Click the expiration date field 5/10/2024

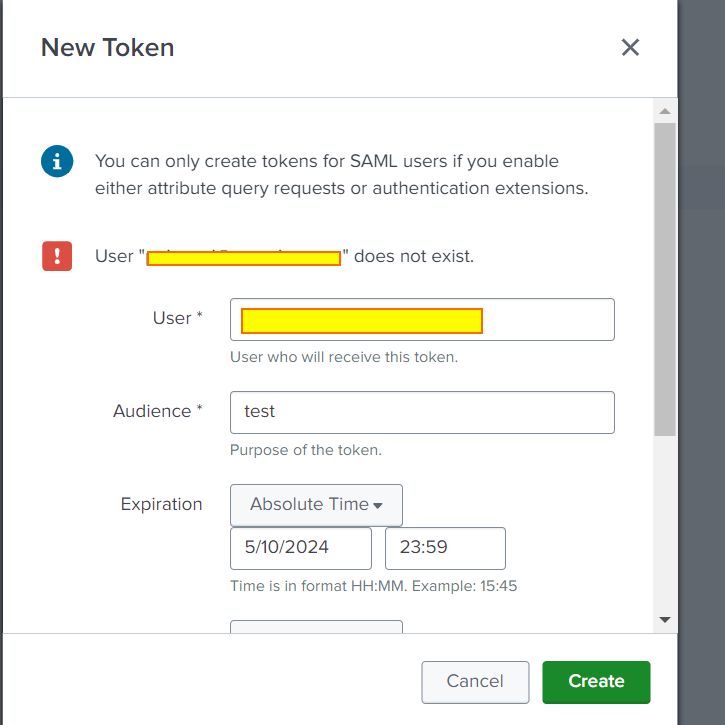coord(300,548)
